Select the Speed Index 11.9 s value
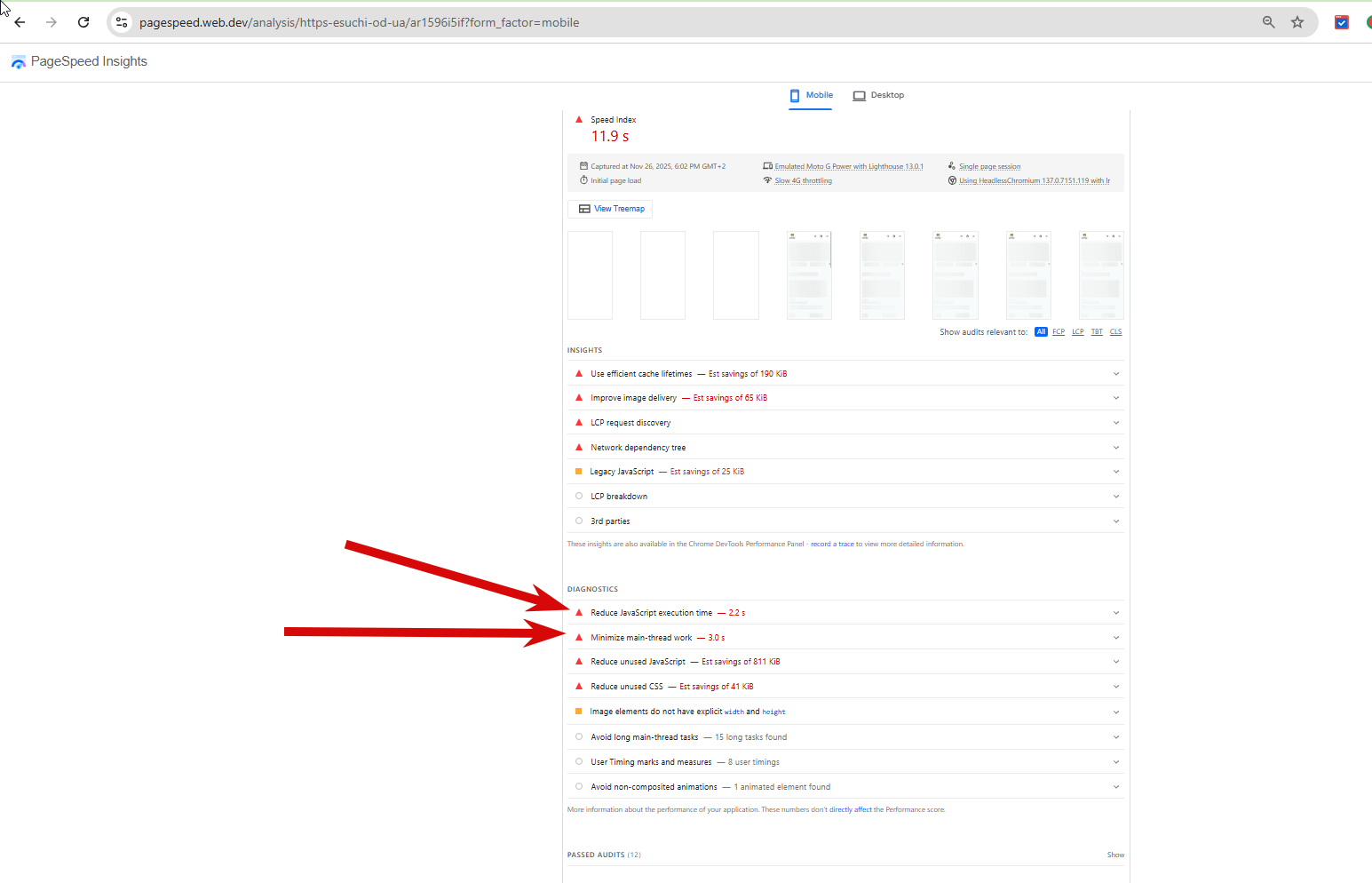 coord(610,136)
